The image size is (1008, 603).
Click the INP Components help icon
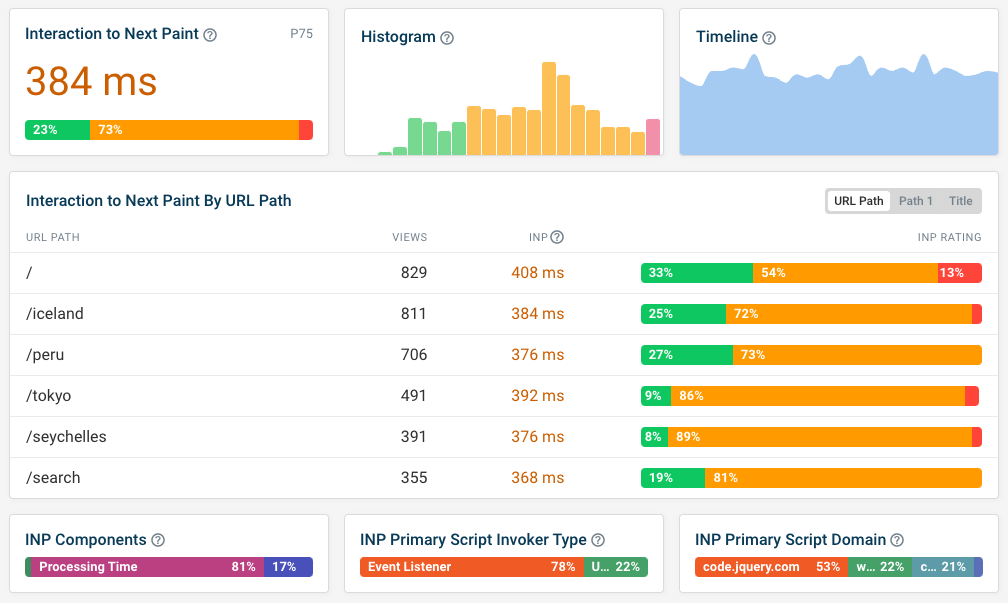[x=158, y=540]
